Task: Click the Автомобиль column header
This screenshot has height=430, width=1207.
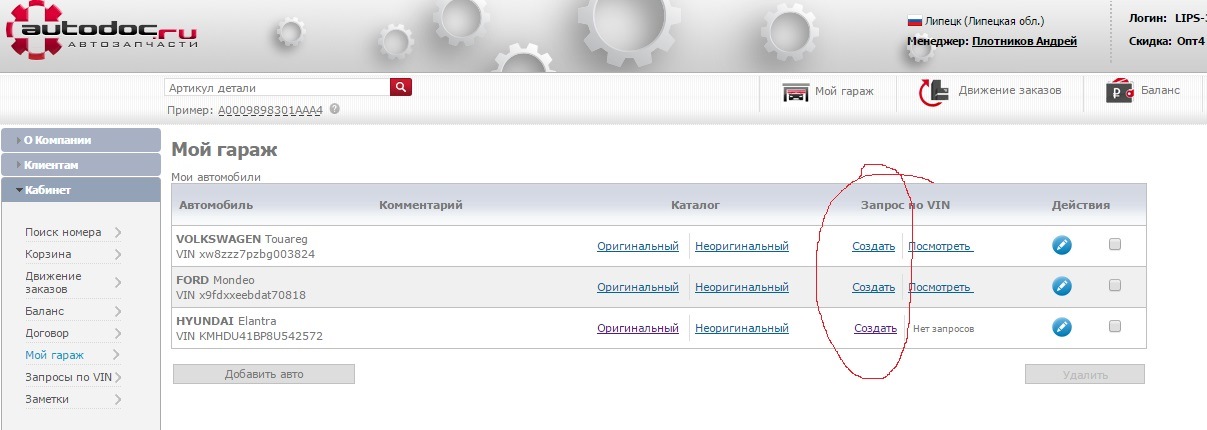Action: click(216, 205)
